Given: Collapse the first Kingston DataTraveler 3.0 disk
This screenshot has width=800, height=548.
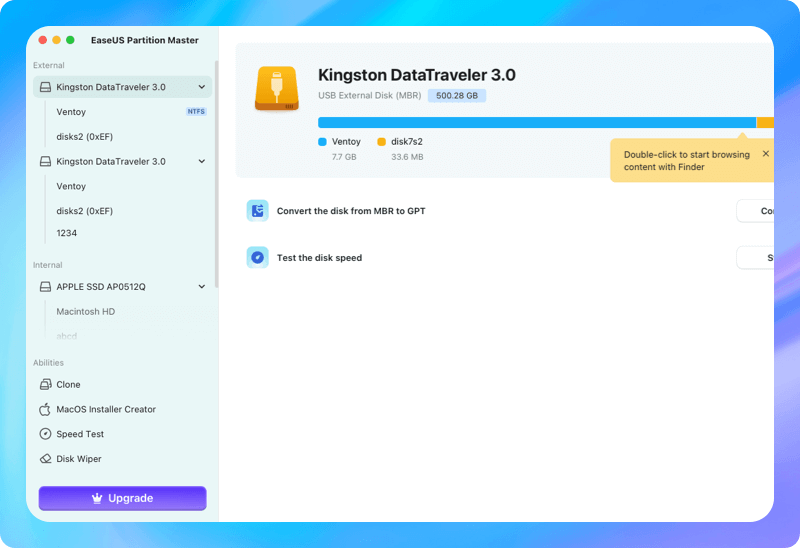Looking at the screenshot, I should [202, 87].
